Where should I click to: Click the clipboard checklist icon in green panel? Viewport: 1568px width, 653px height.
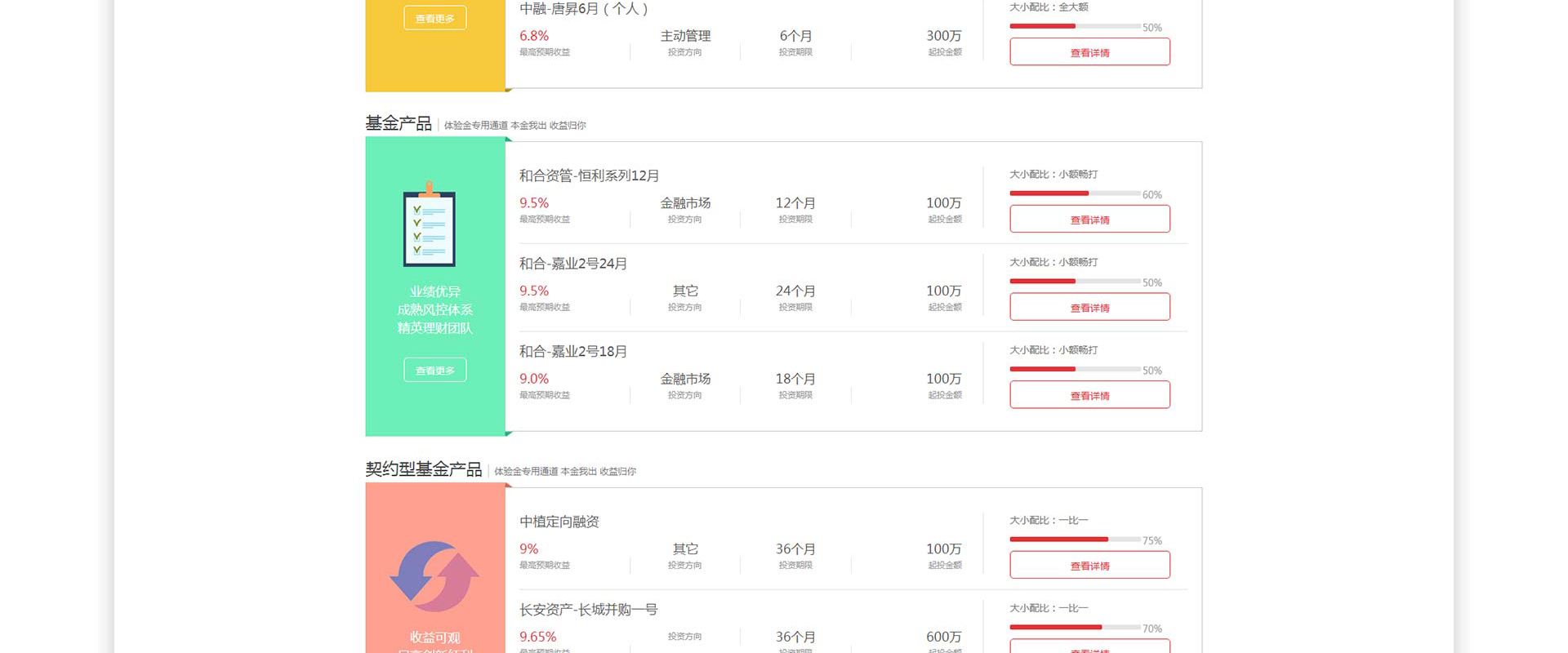click(x=429, y=225)
